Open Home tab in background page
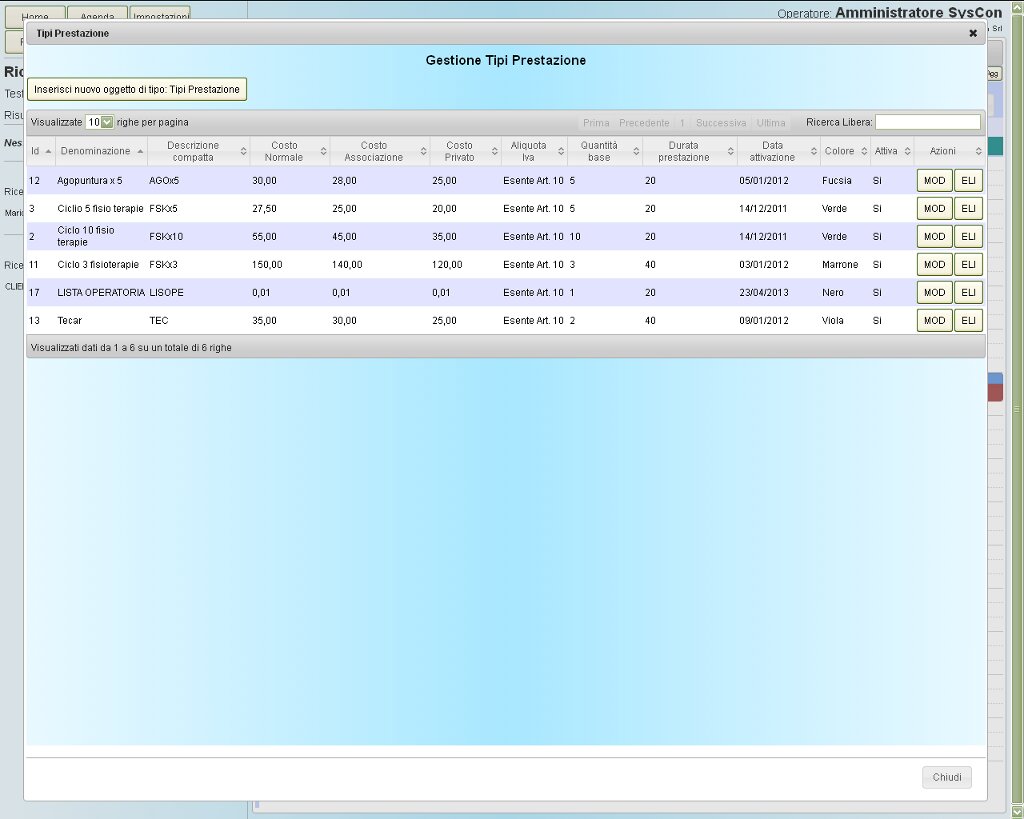 click(35, 14)
